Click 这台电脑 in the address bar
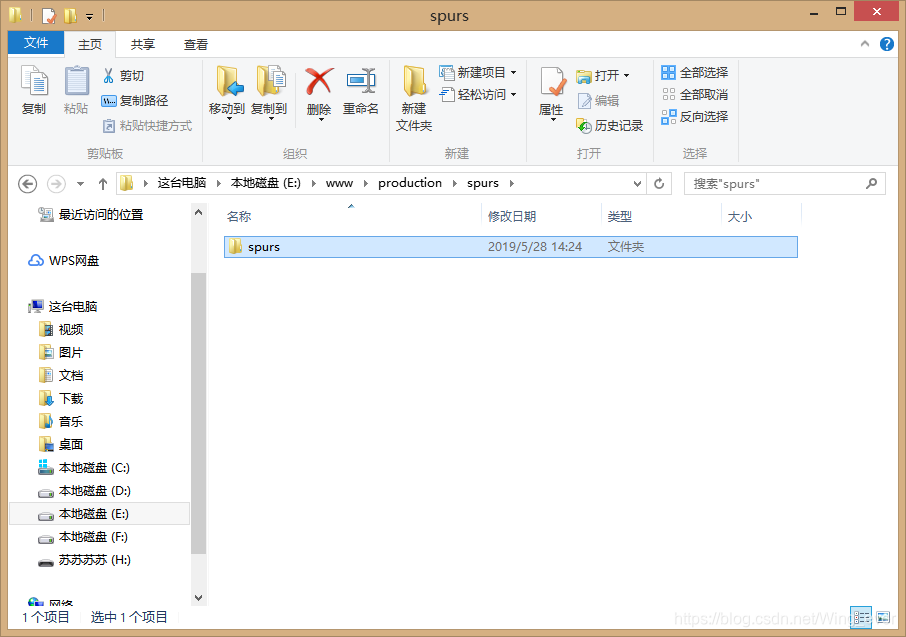 point(182,183)
